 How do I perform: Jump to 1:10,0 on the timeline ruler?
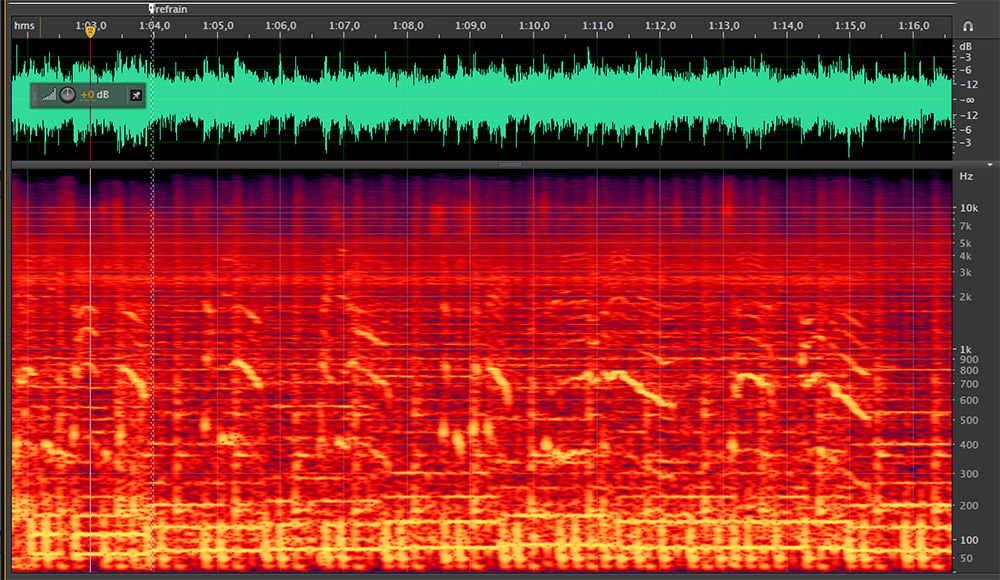click(x=534, y=25)
